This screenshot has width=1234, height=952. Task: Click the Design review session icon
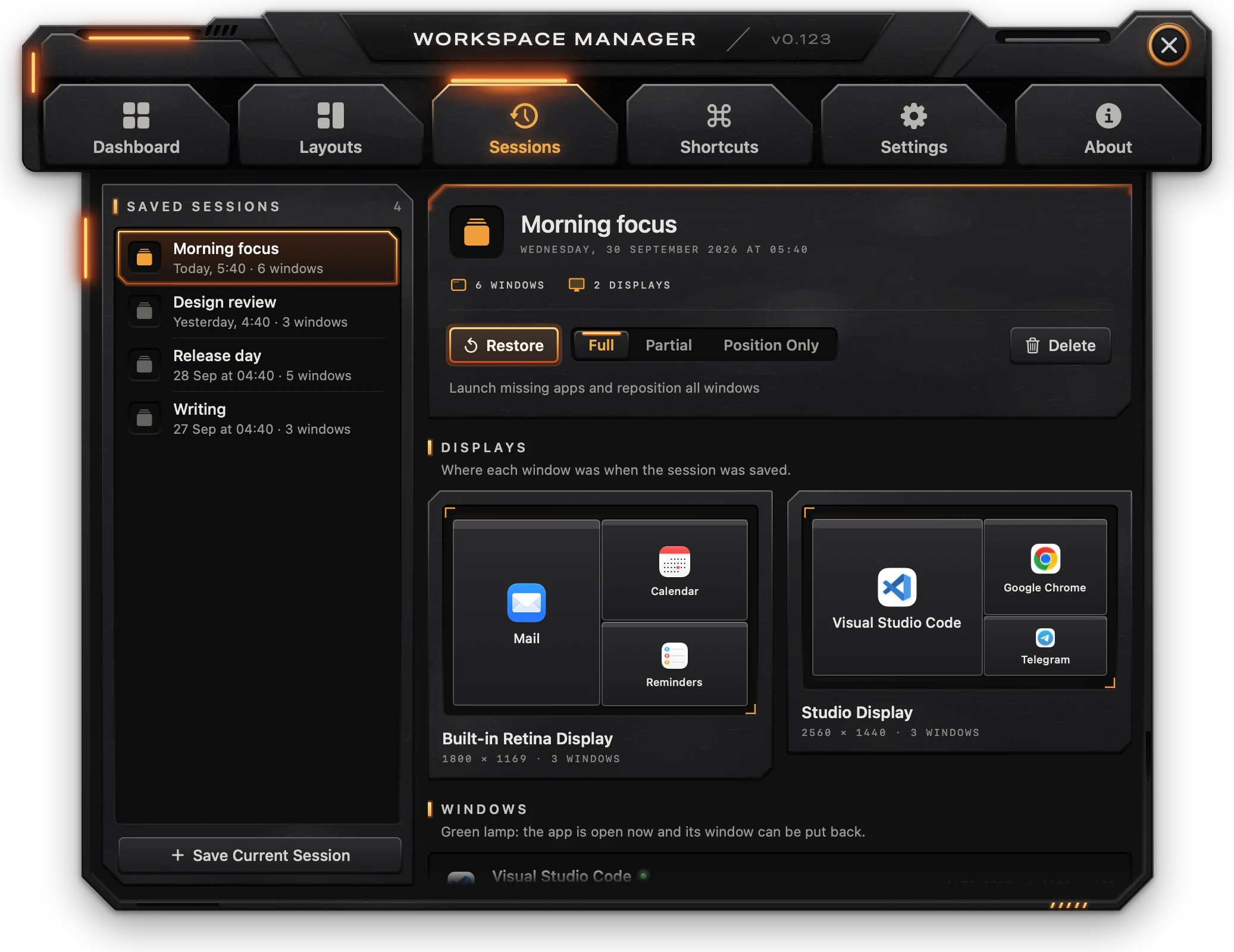pos(145,311)
